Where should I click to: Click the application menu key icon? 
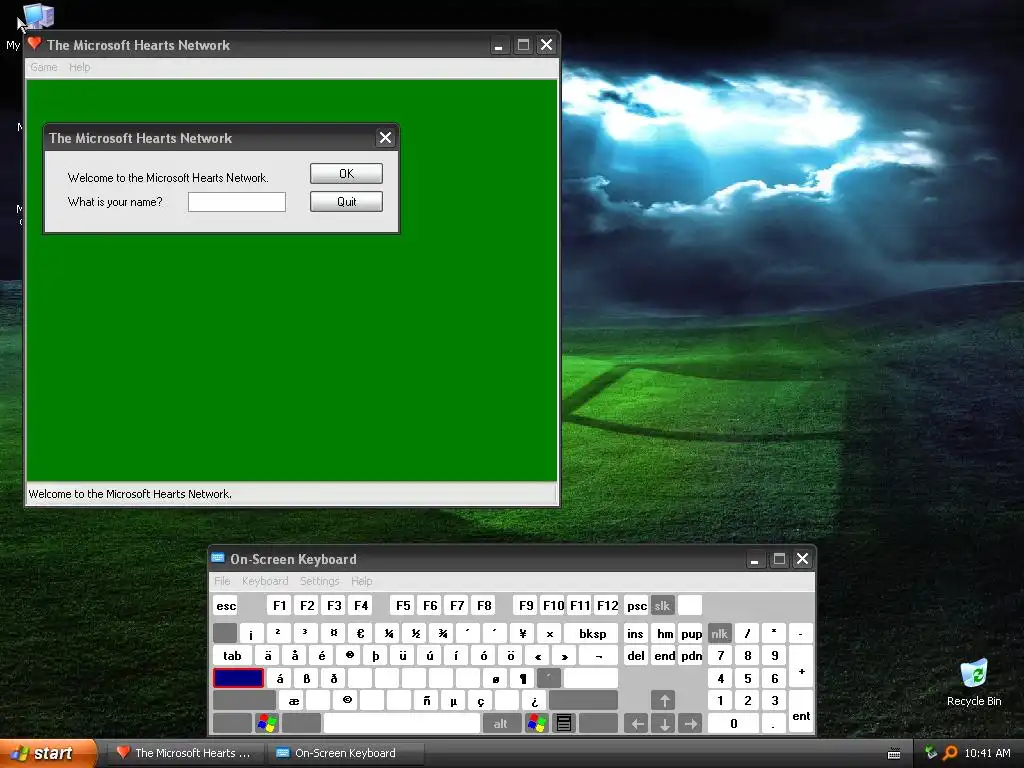[564, 723]
